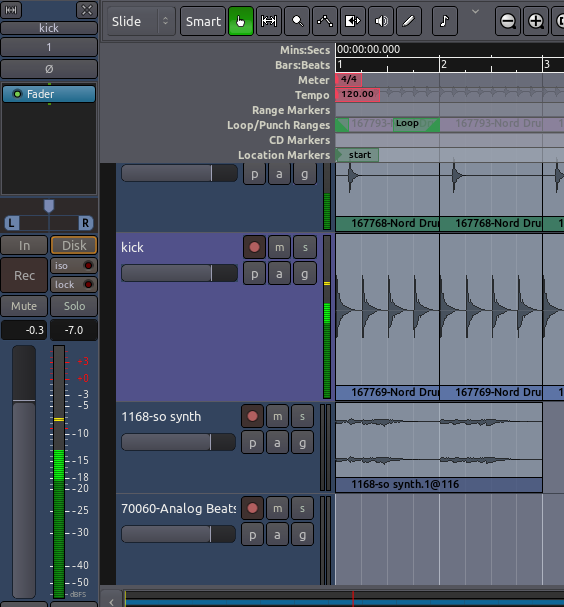
Task: Select the Audition (speaker) tool
Action: (381, 21)
